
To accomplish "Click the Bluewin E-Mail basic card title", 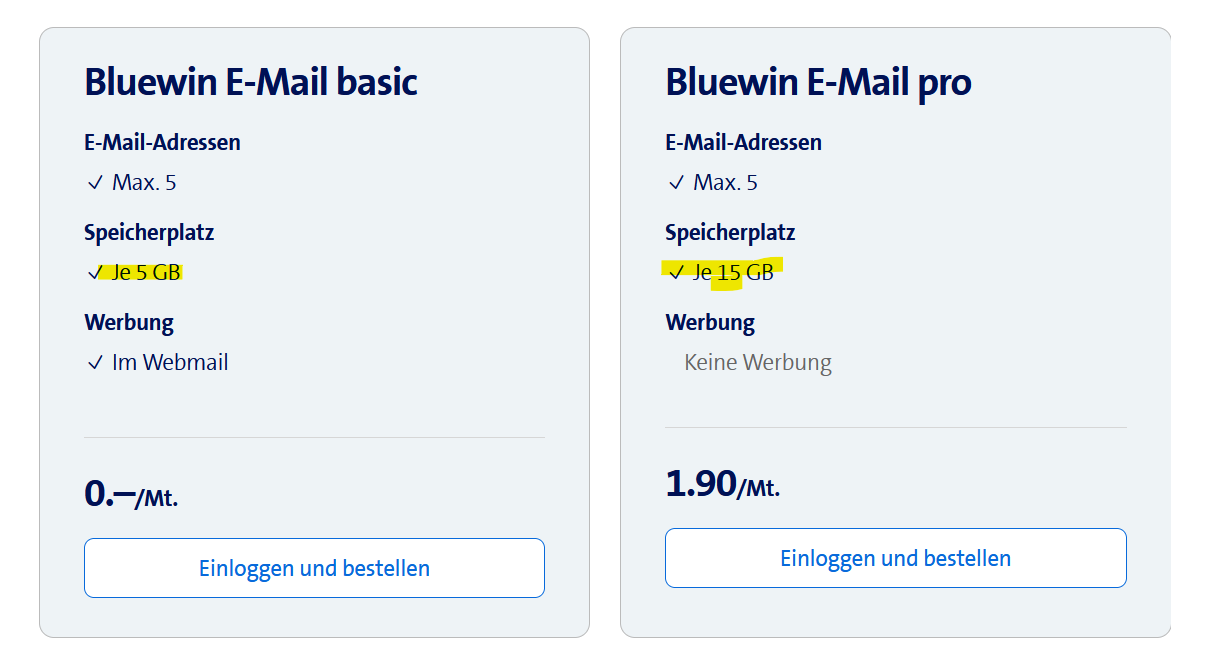I will click(x=251, y=82).
